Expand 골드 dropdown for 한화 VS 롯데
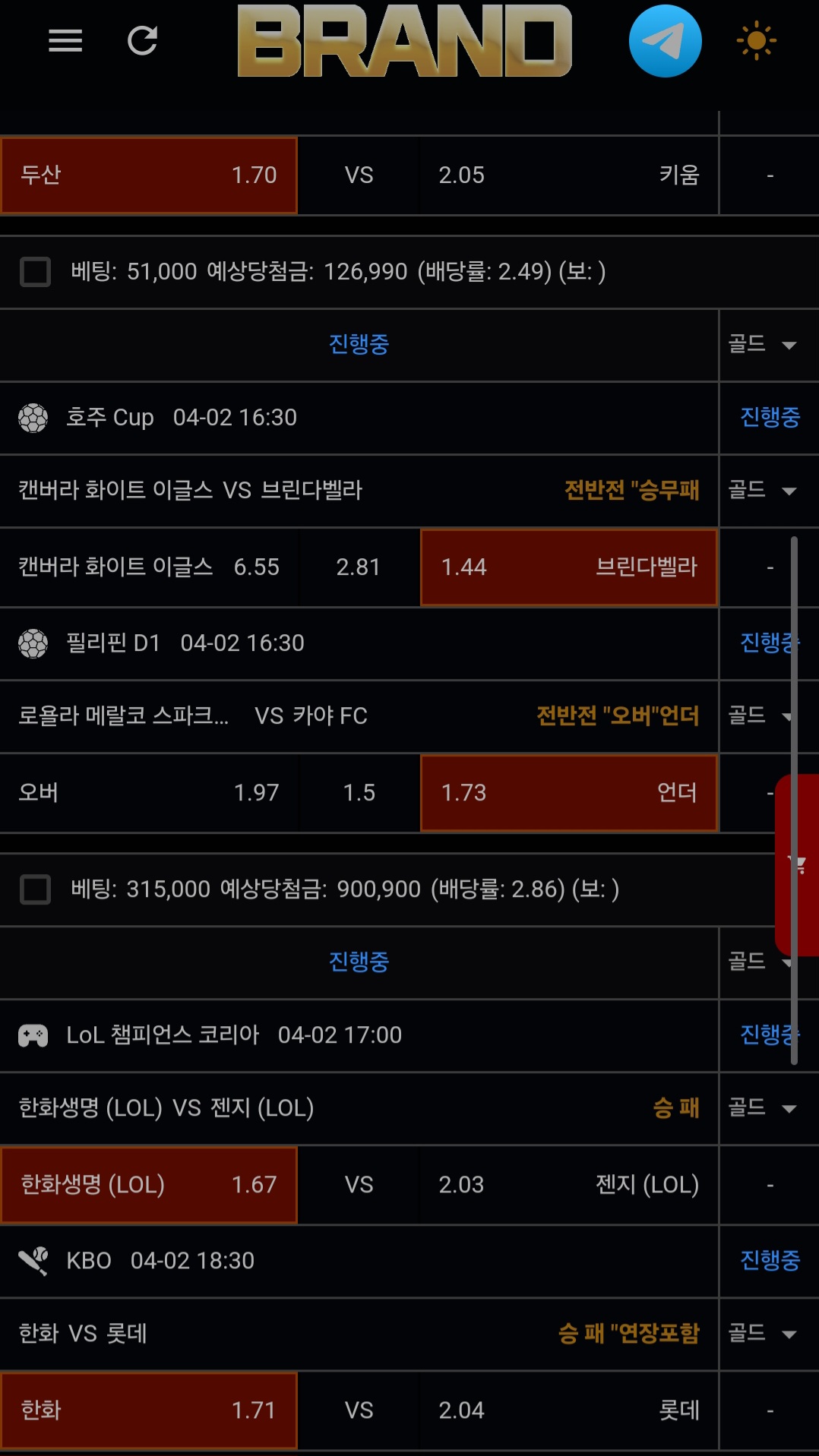The width and height of the screenshot is (819, 1456). pyautogui.click(x=763, y=1334)
